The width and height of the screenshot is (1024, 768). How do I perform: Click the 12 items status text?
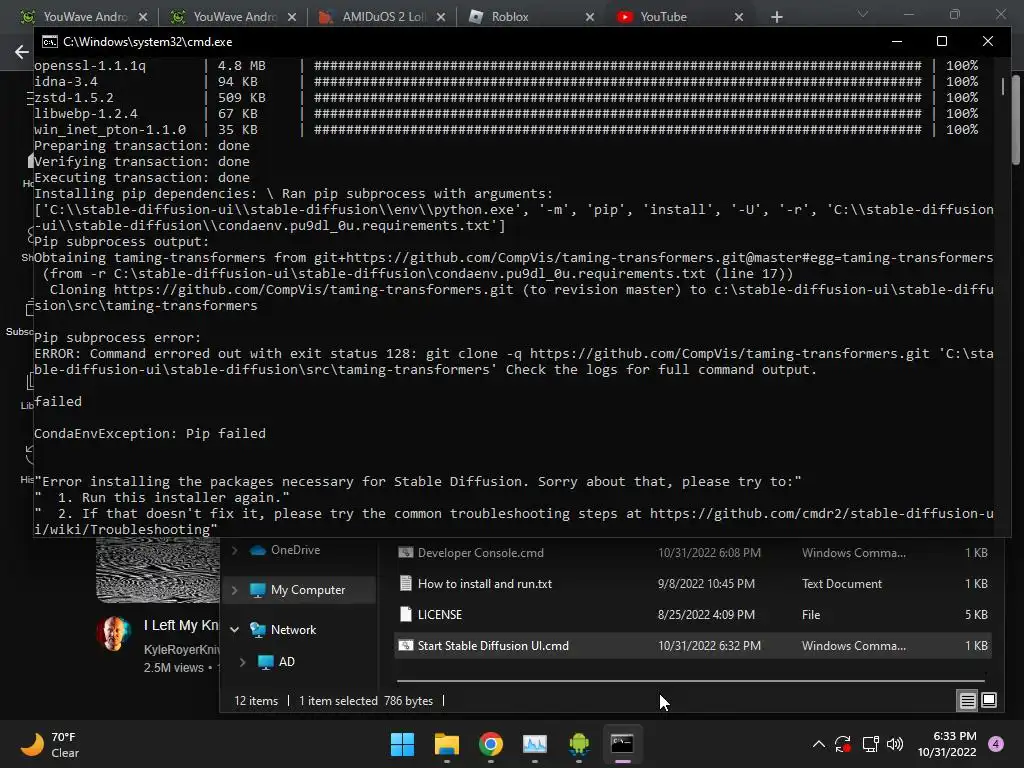256,701
